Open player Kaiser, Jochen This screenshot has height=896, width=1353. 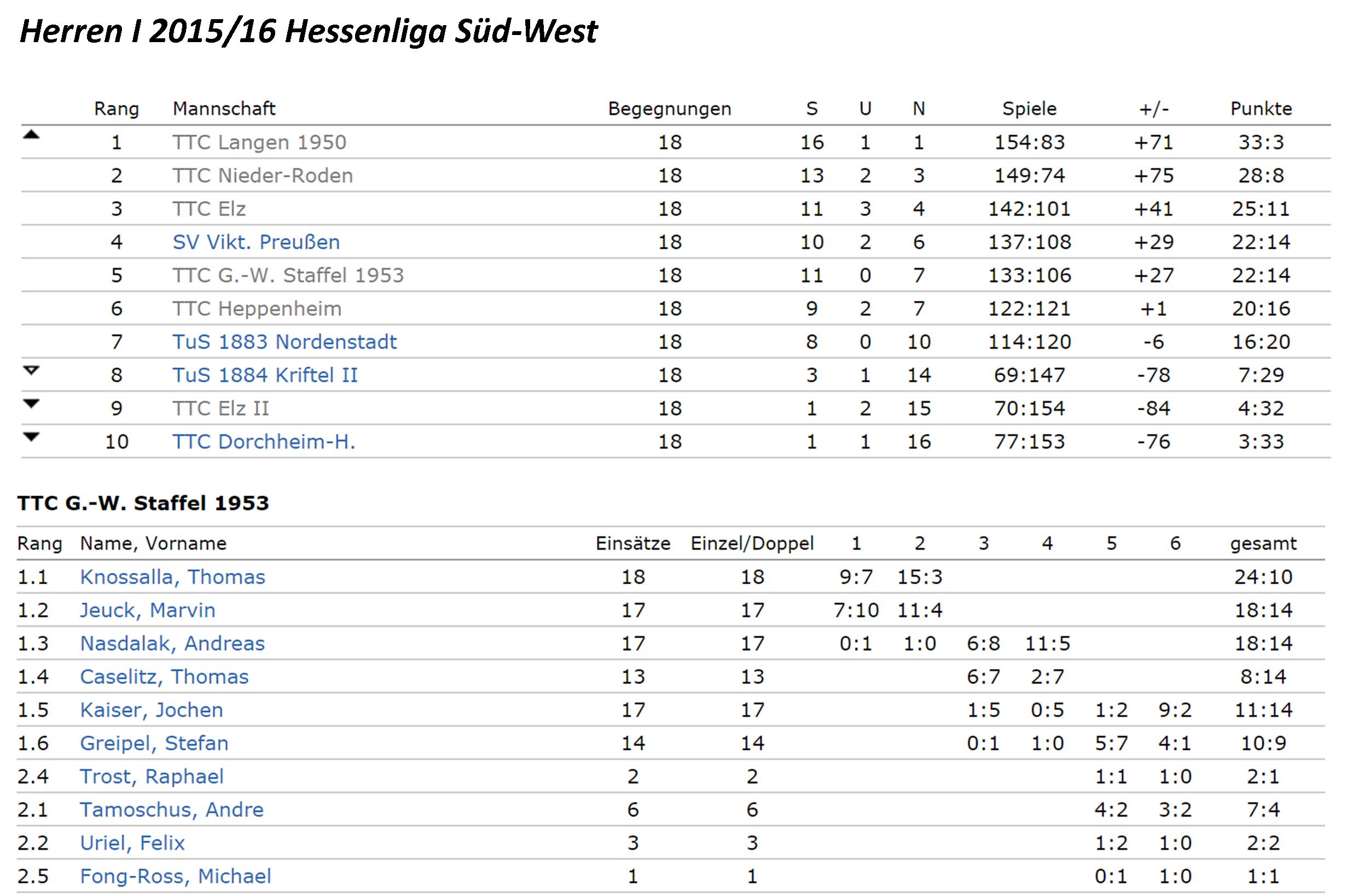[x=152, y=709]
